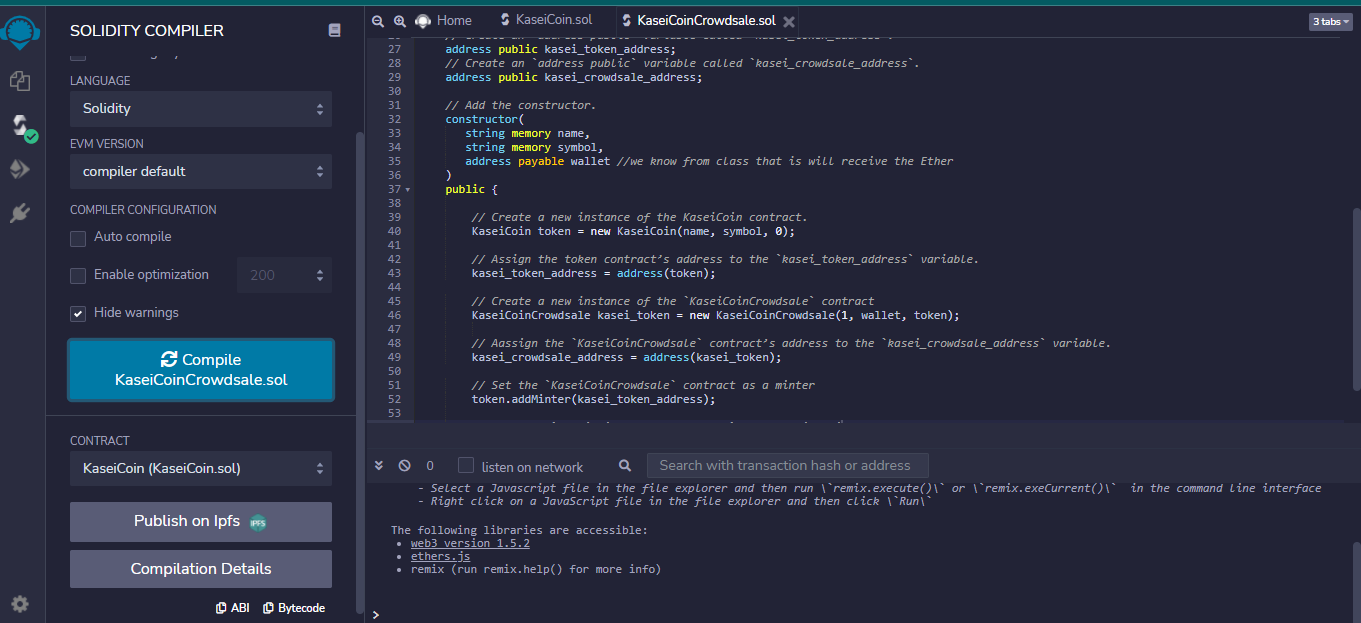Open the Settings gear icon
The height and width of the screenshot is (623, 1361).
[20, 604]
